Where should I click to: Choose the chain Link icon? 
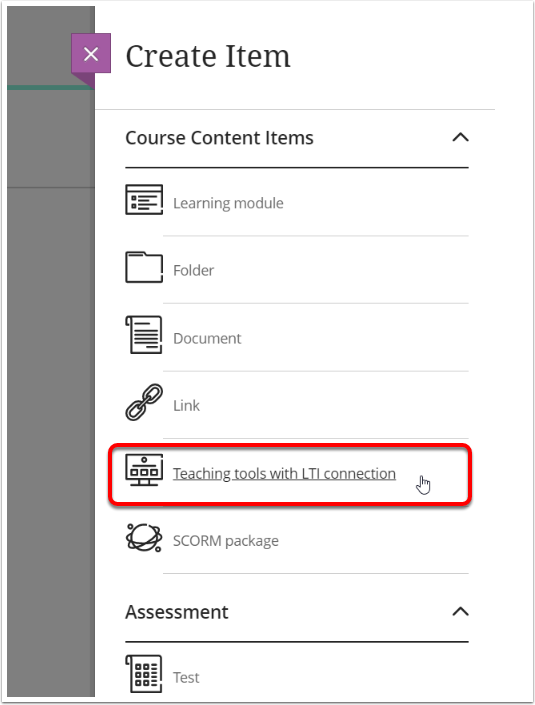pos(144,402)
